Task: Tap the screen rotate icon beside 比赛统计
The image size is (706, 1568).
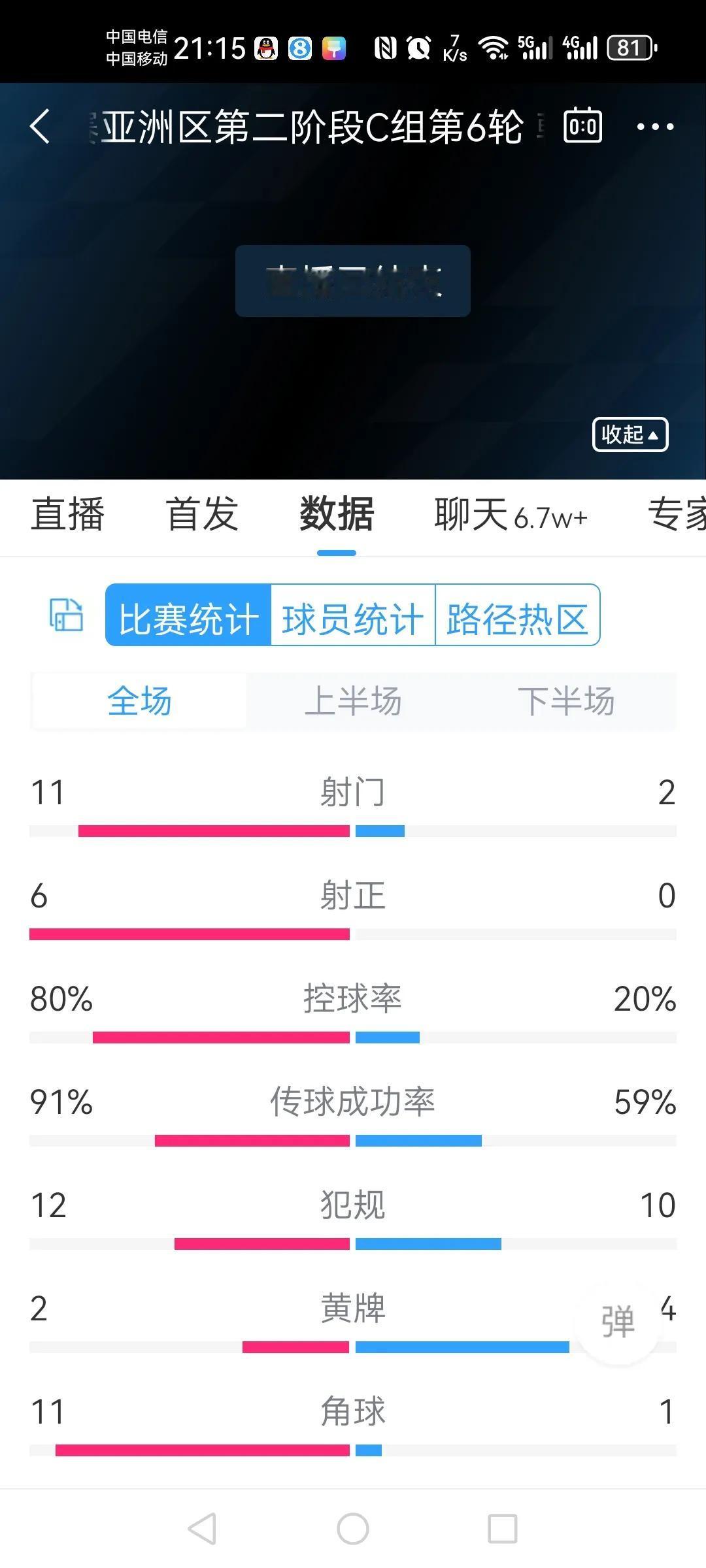Action: tap(67, 615)
